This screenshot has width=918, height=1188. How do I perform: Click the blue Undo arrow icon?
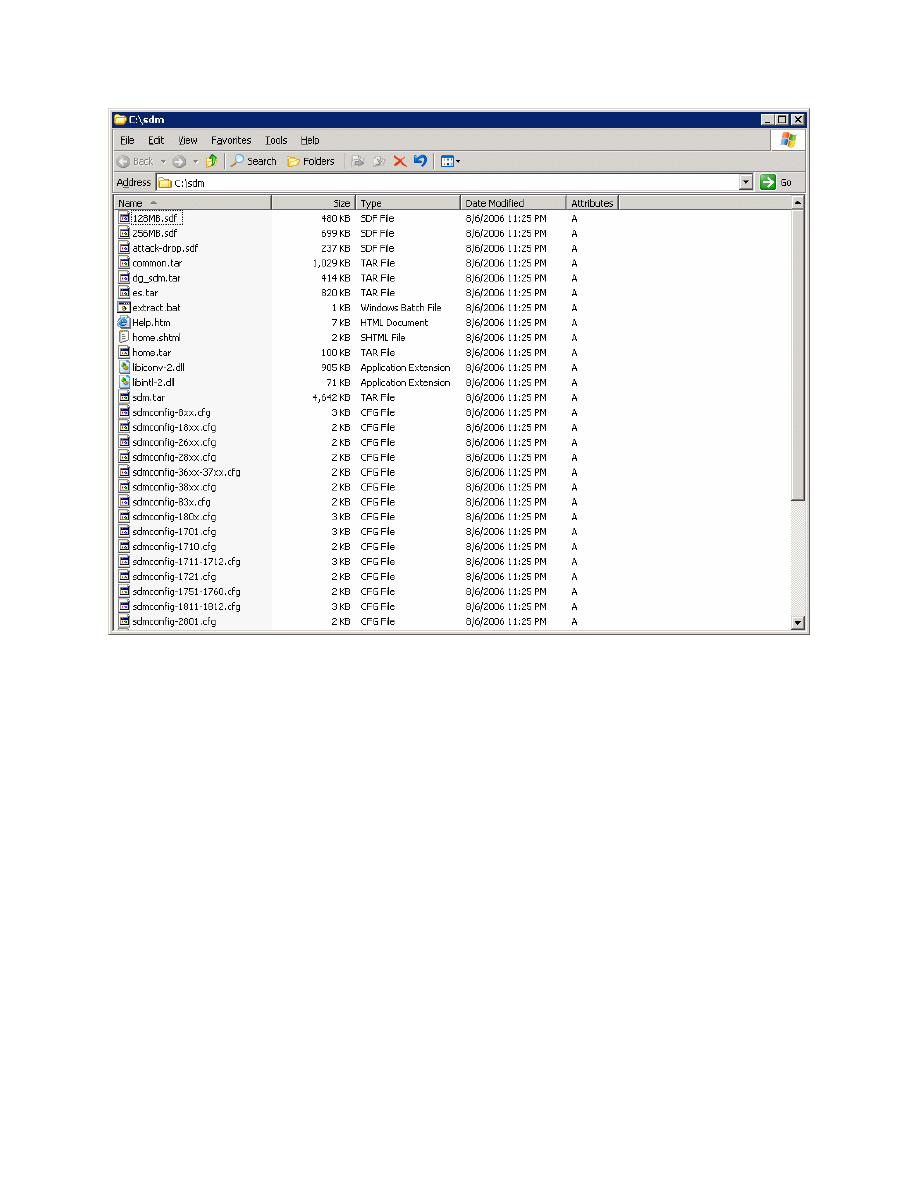(420, 161)
